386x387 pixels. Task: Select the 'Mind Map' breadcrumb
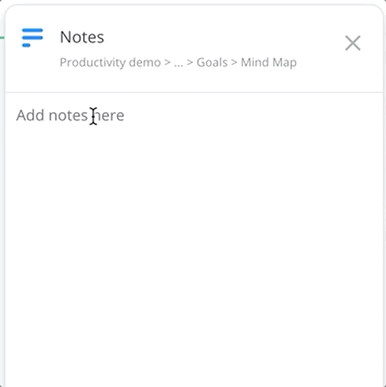[x=269, y=63]
